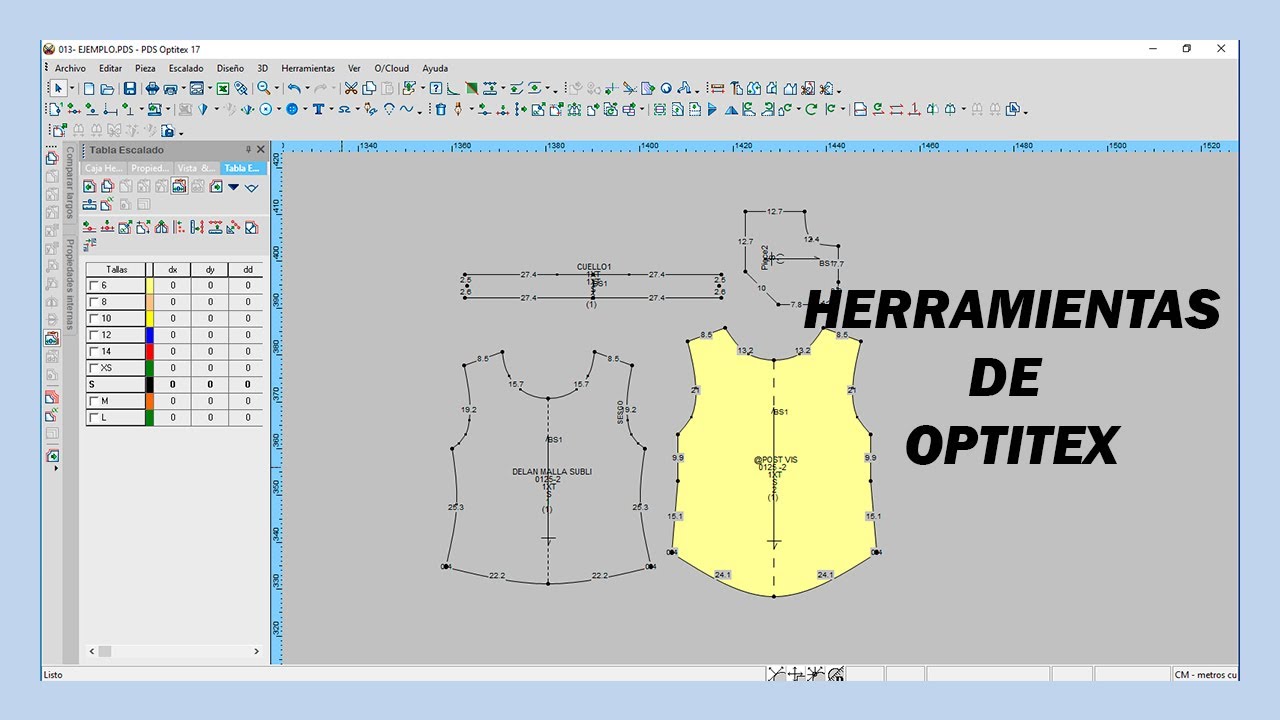This screenshot has height=720, width=1280.
Task: Open the Text tool dropdown arrow
Action: pyautogui.click(x=330, y=109)
